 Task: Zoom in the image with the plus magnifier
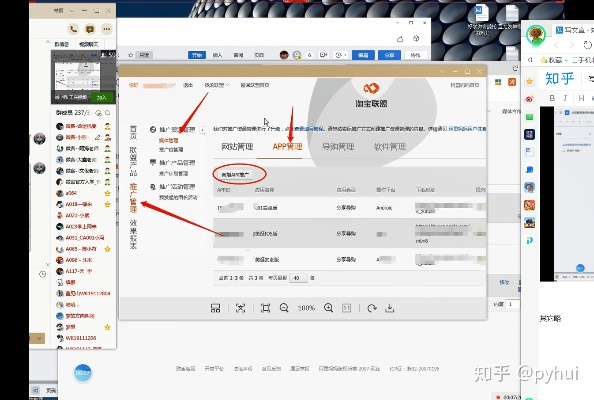(328, 308)
